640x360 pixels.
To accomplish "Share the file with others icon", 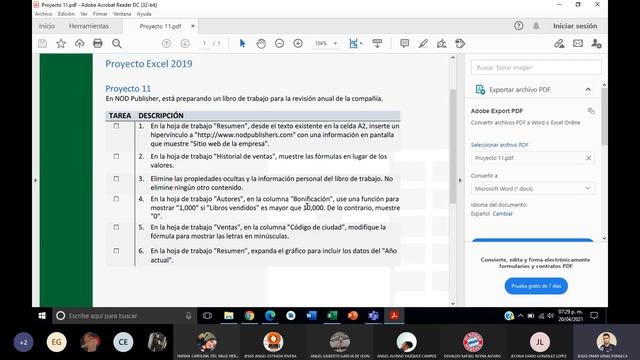I will [x=596, y=43].
